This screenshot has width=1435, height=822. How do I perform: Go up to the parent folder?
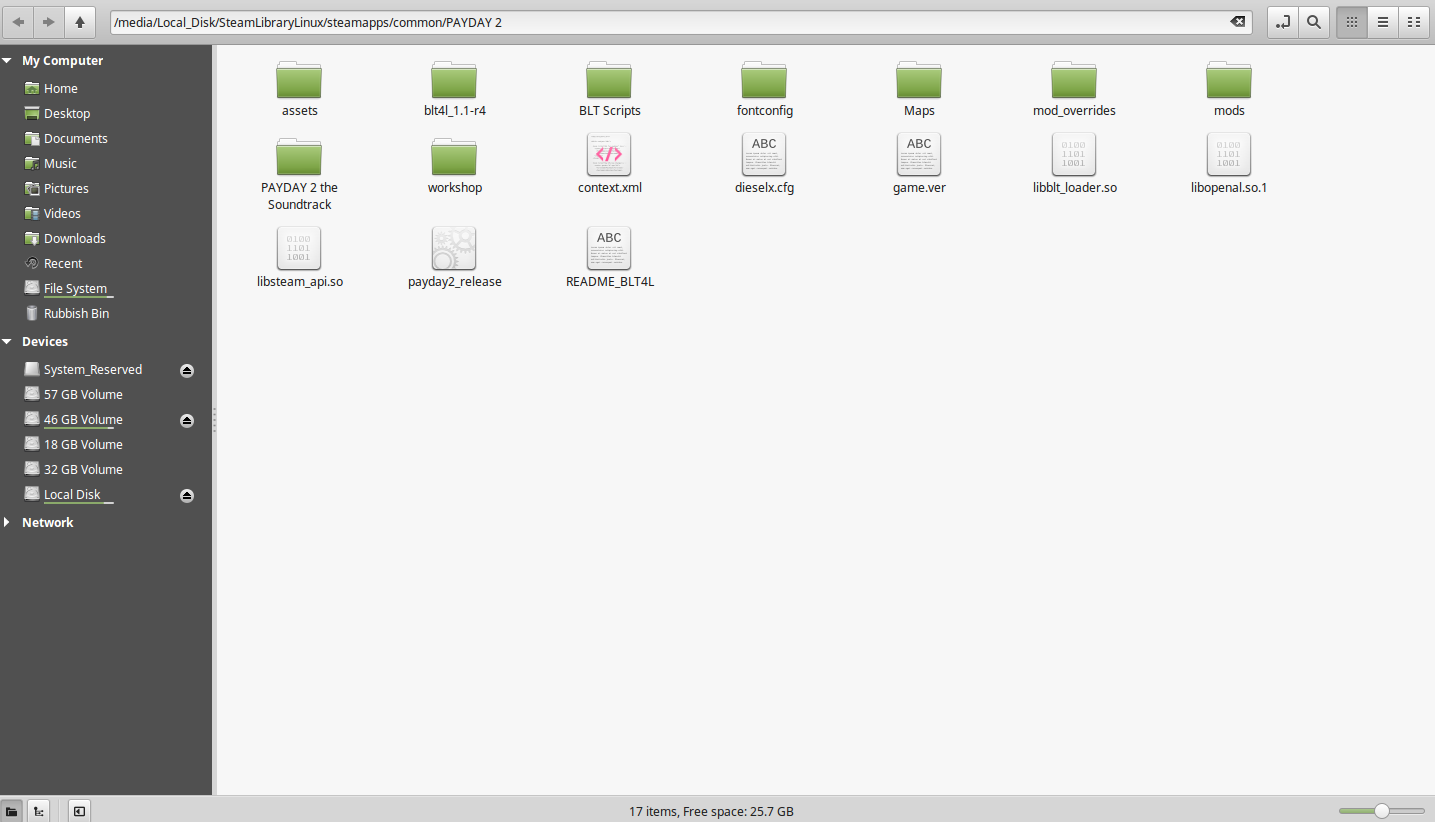point(80,21)
